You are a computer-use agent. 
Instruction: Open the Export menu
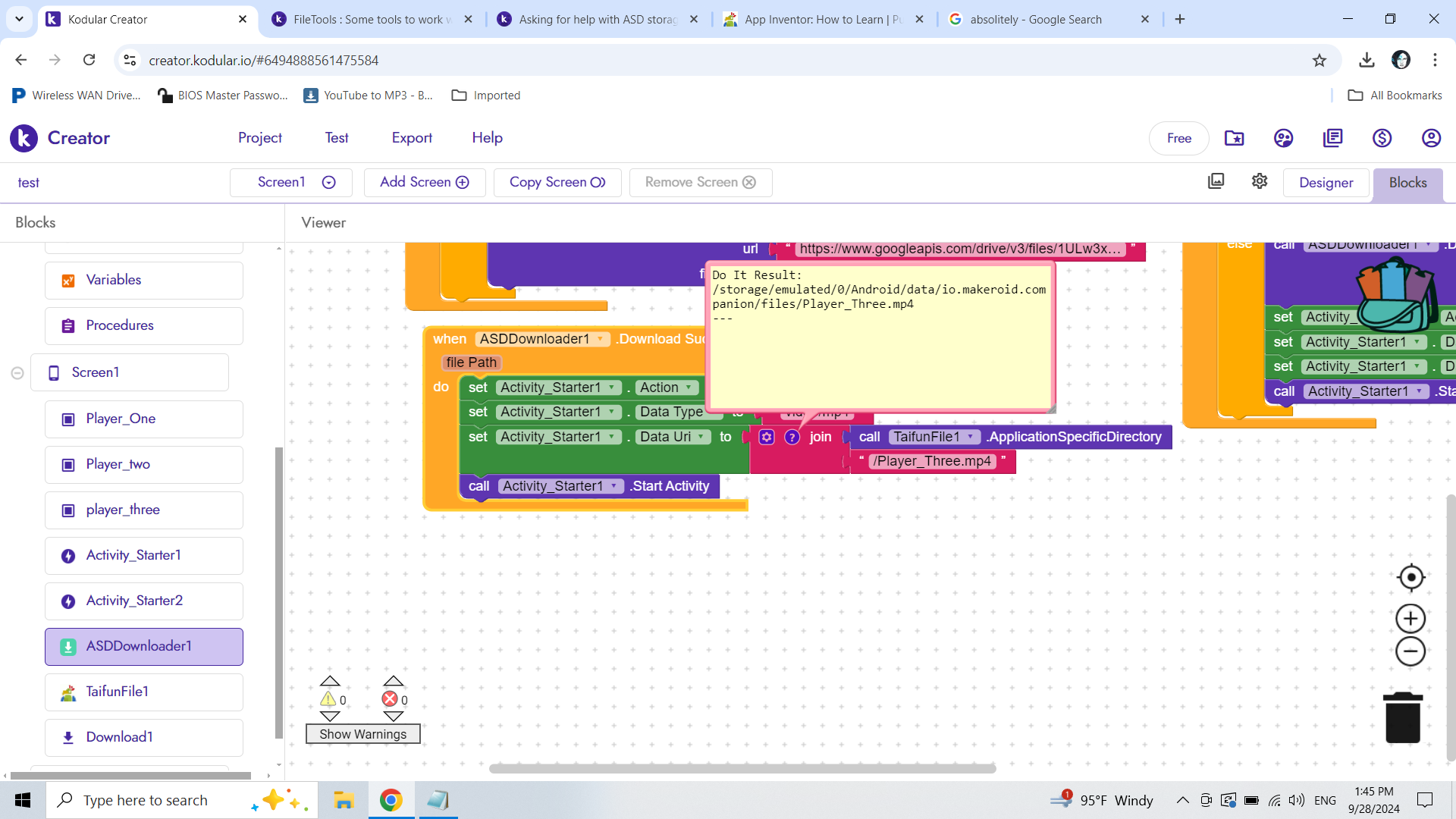click(412, 138)
